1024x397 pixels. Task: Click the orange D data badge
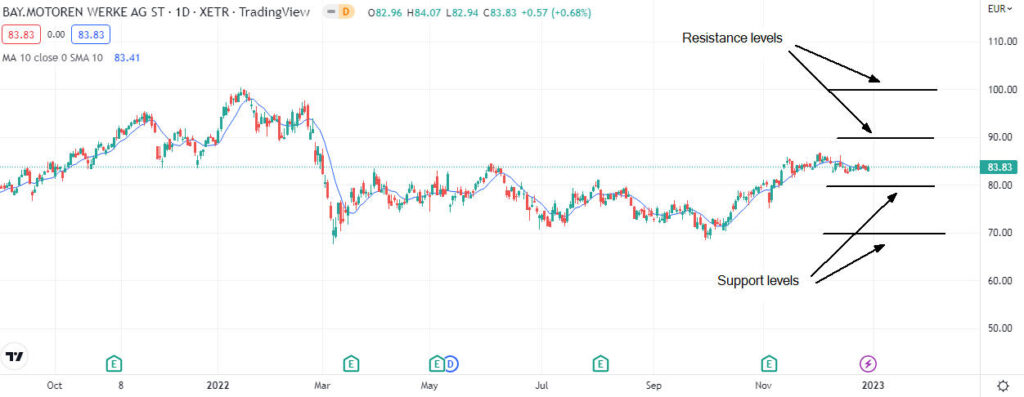345,12
